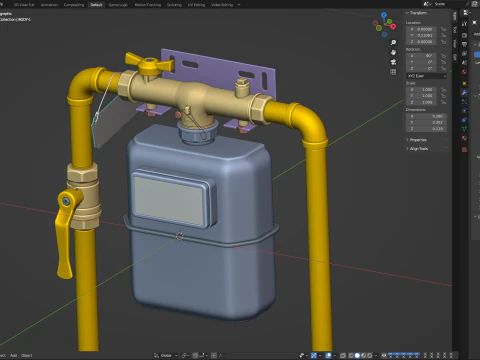Lock the Scale Y value
Image resolution: width=480 pixels, height=360 pixels.
tap(443, 96)
